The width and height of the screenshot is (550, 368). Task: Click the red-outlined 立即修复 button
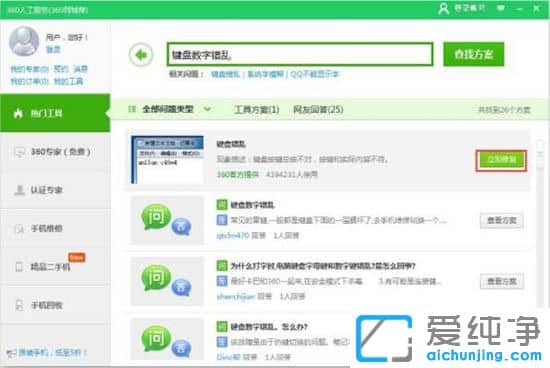click(501, 160)
